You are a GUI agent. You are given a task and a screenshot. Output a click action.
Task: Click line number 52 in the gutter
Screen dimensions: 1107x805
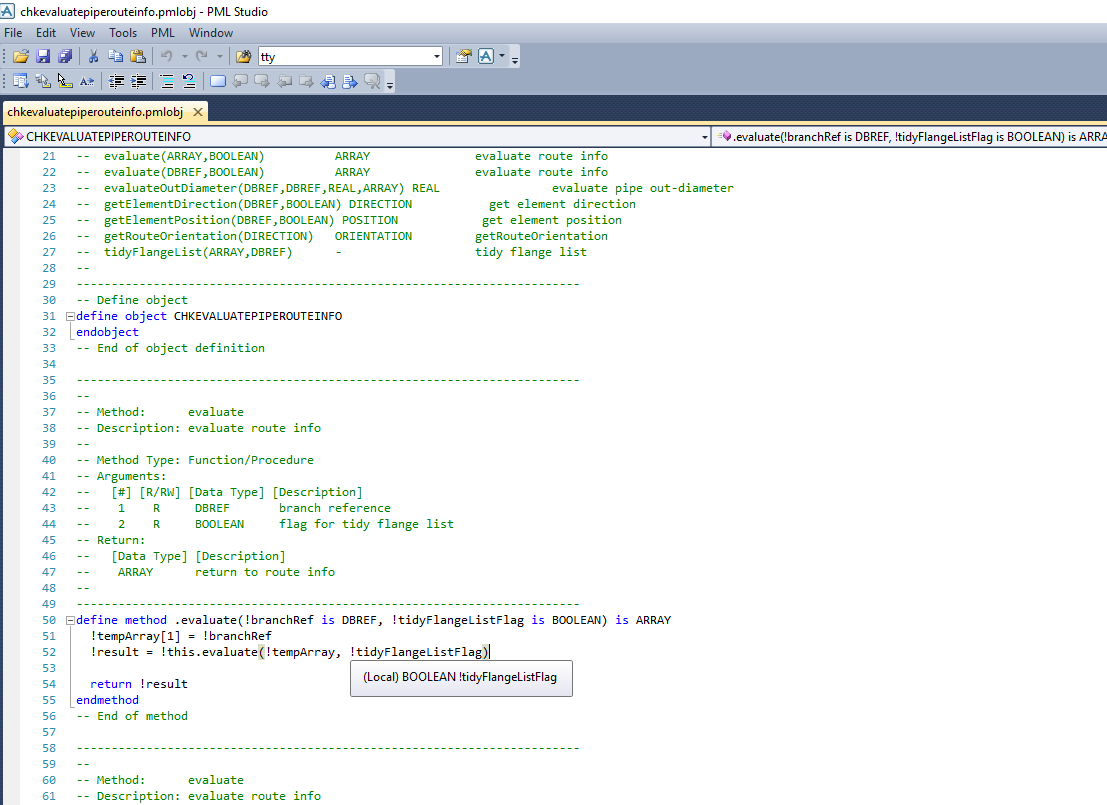point(49,652)
